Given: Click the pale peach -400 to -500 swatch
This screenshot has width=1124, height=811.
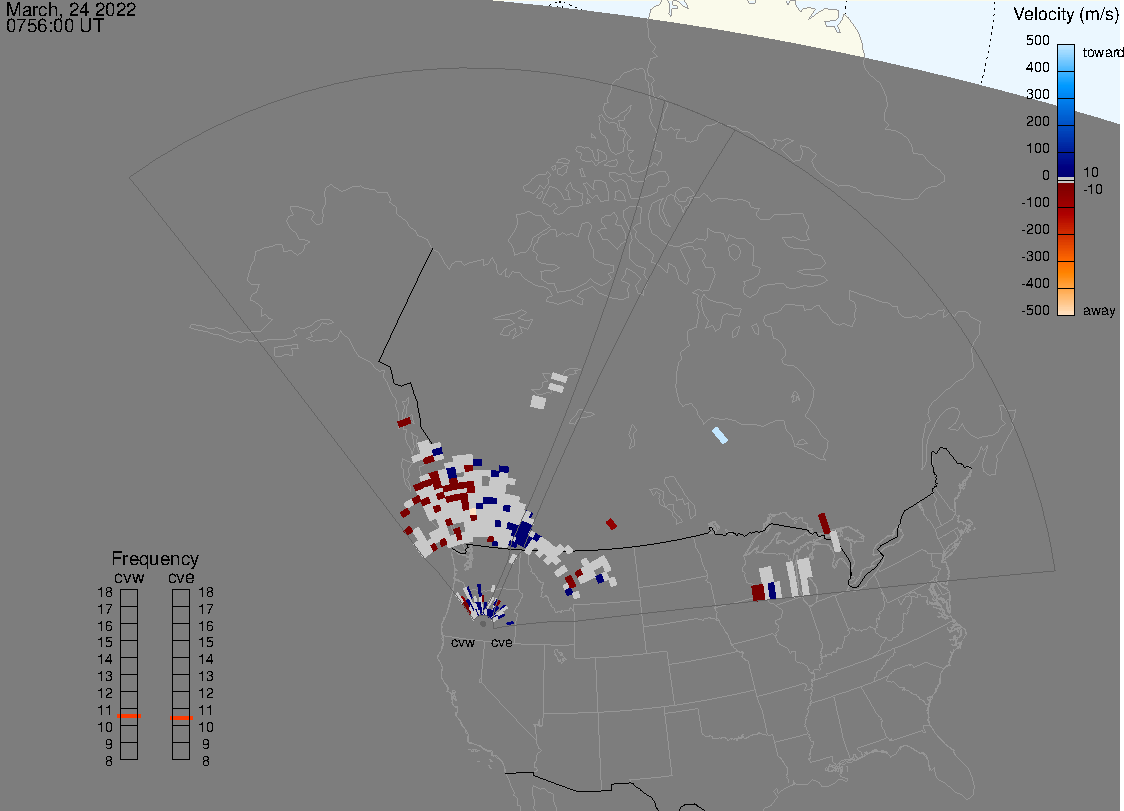Looking at the screenshot, I should pos(1066,302).
